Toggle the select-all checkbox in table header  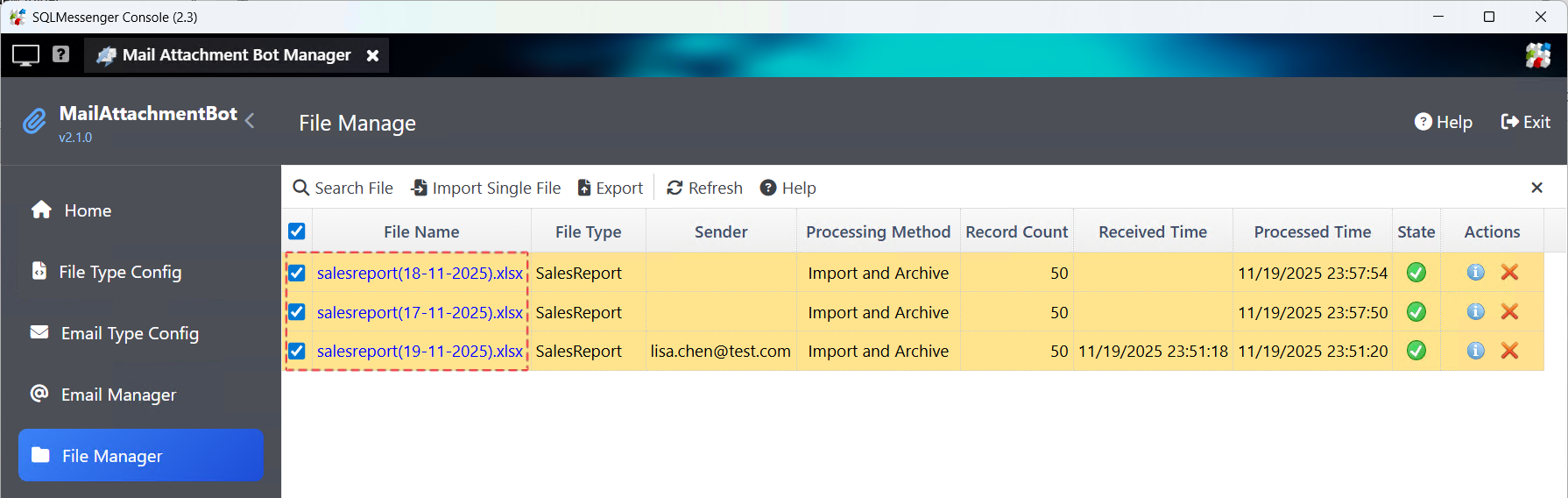click(x=297, y=231)
